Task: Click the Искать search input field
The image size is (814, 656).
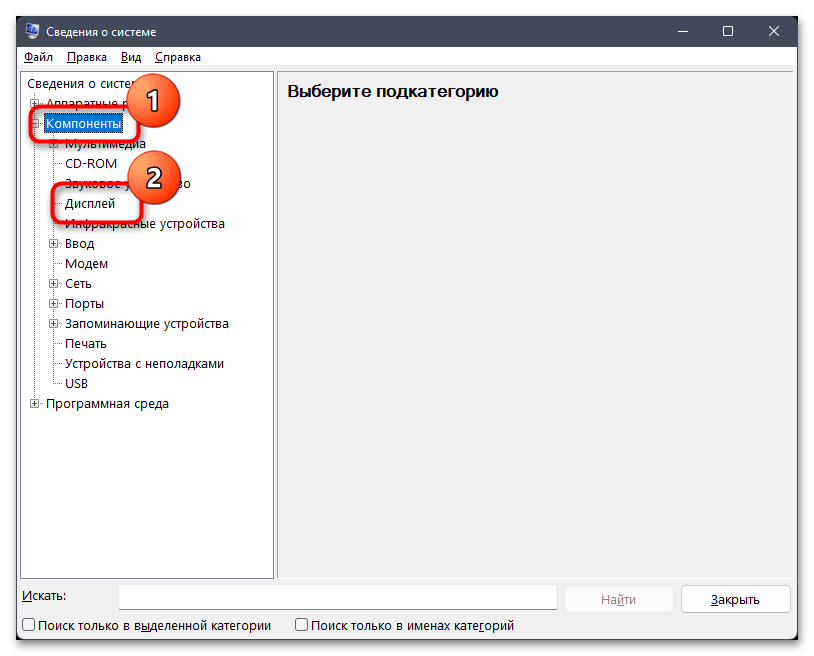Action: click(x=337, y=597)
